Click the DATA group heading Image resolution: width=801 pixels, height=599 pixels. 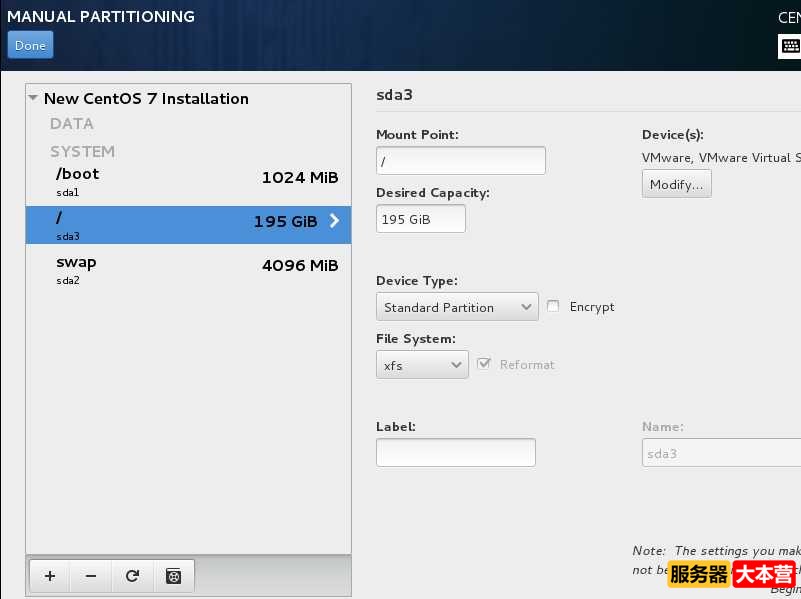(x=72, y=124)
